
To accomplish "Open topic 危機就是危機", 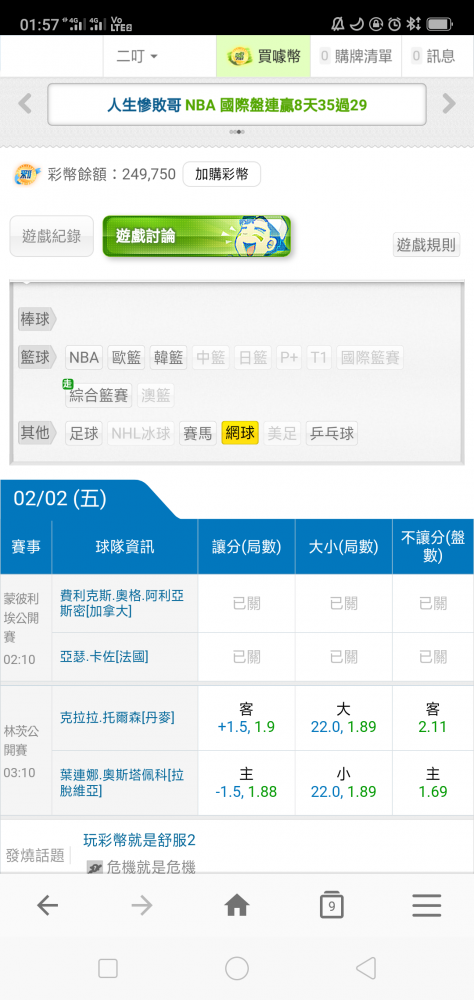I will (x=151, y=867).
